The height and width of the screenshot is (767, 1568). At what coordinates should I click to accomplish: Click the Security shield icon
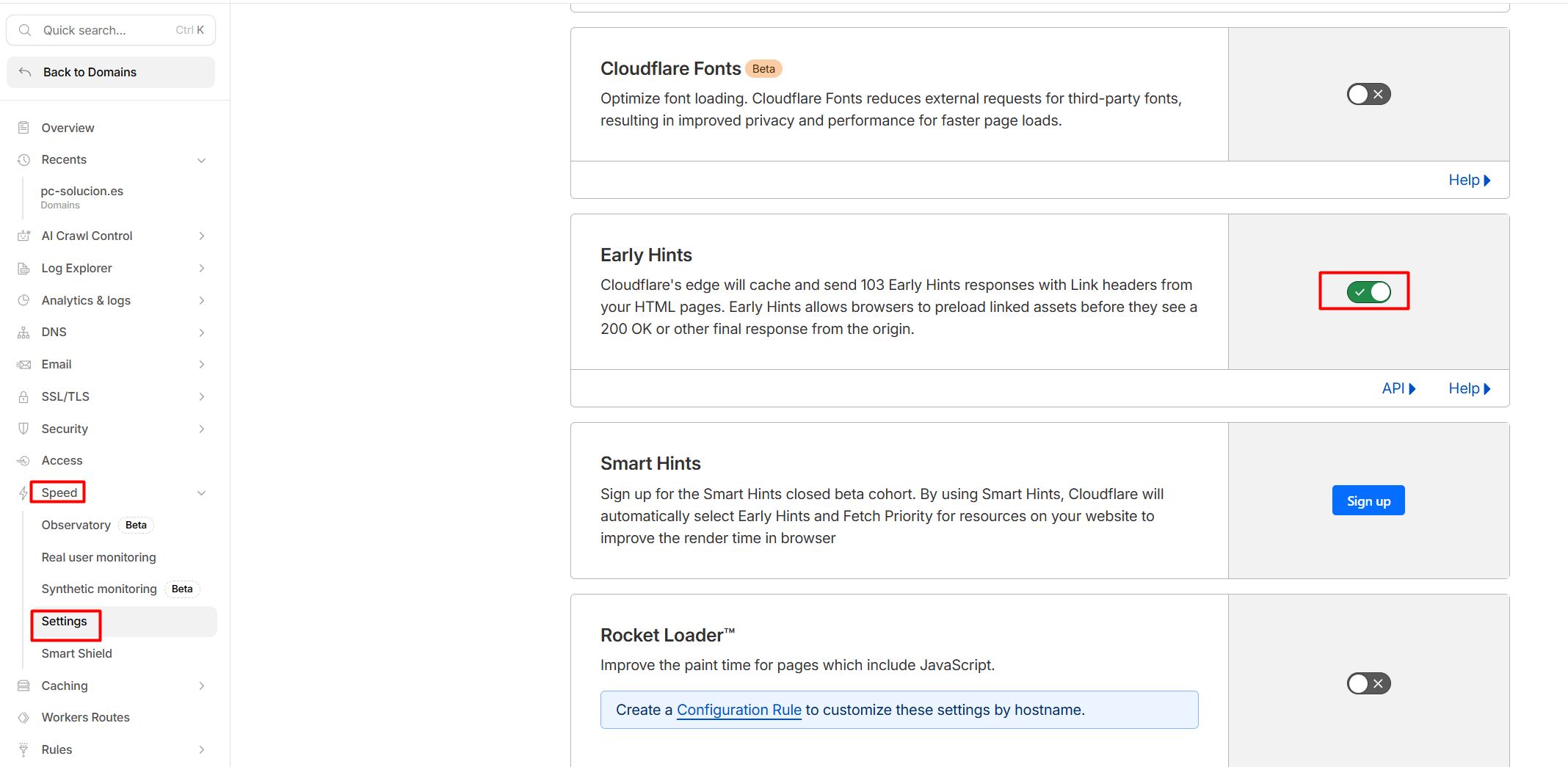23,429
